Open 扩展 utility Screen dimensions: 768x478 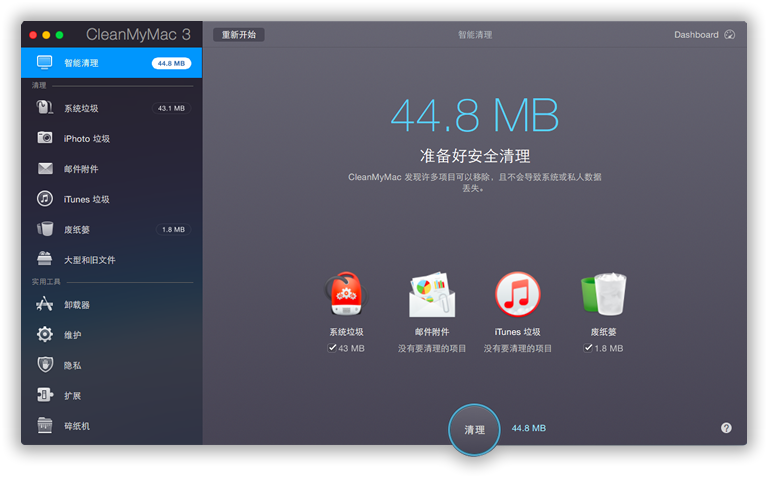112,396
